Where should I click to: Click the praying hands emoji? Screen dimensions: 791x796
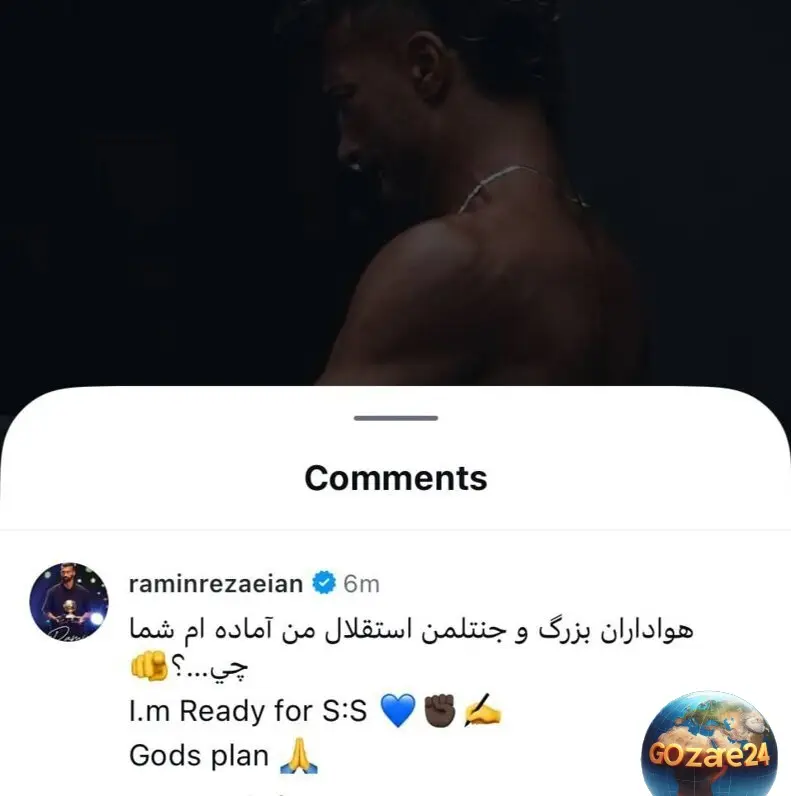[x=299, y=756]
